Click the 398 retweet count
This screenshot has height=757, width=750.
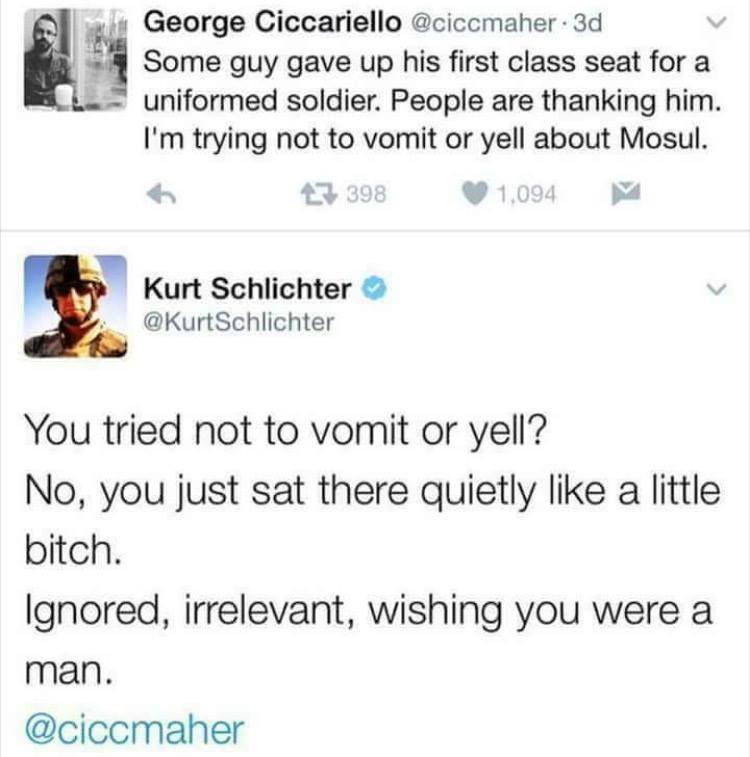(x=367, y=194)
